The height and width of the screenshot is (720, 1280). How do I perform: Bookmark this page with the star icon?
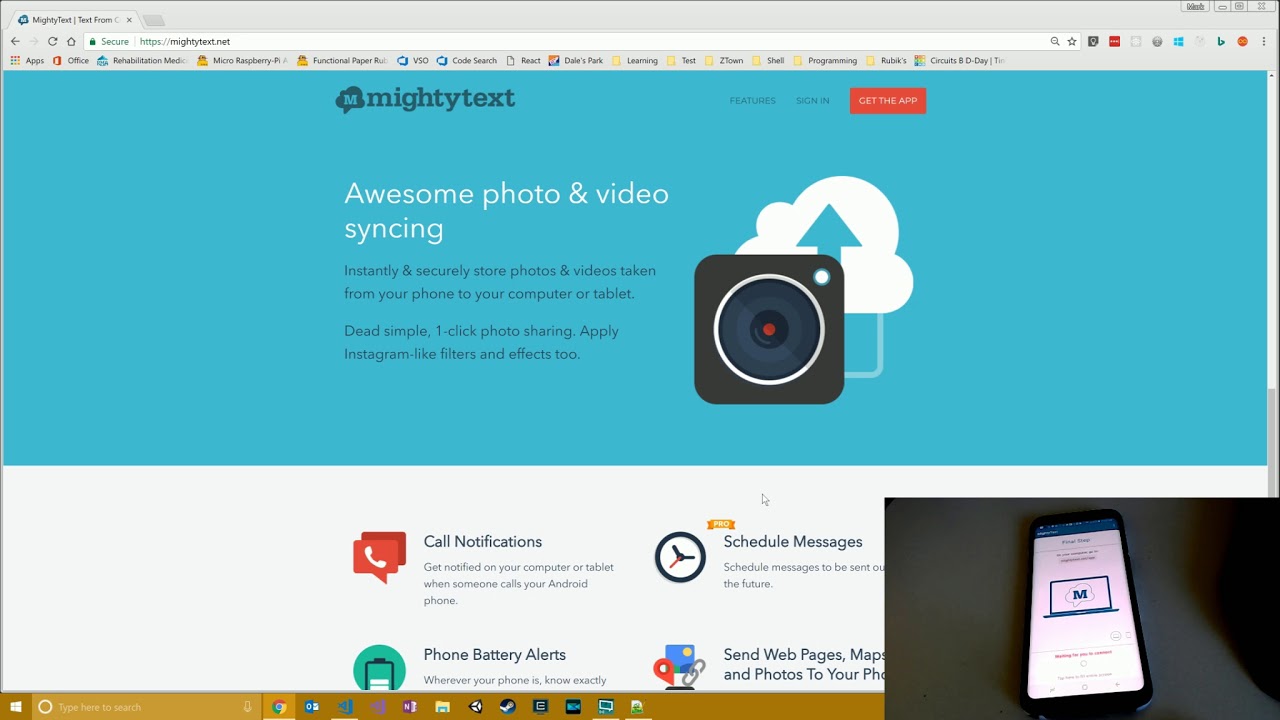(1072, 41)
